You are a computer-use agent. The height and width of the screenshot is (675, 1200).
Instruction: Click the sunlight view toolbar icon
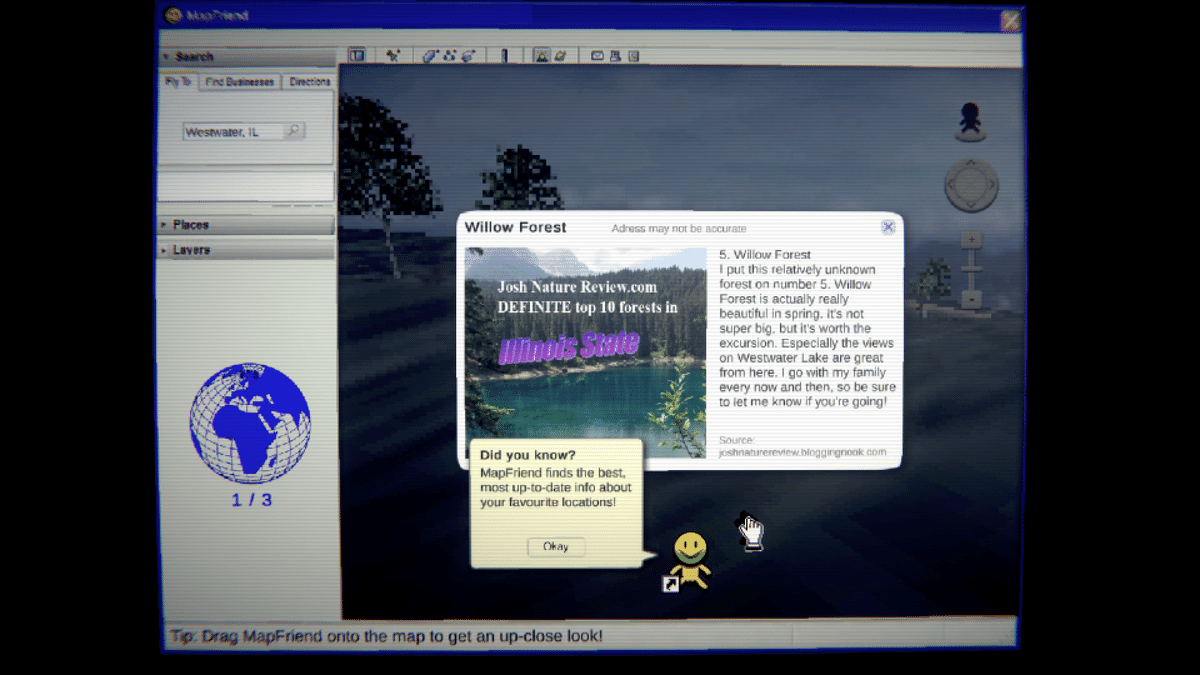click(543, 55)
